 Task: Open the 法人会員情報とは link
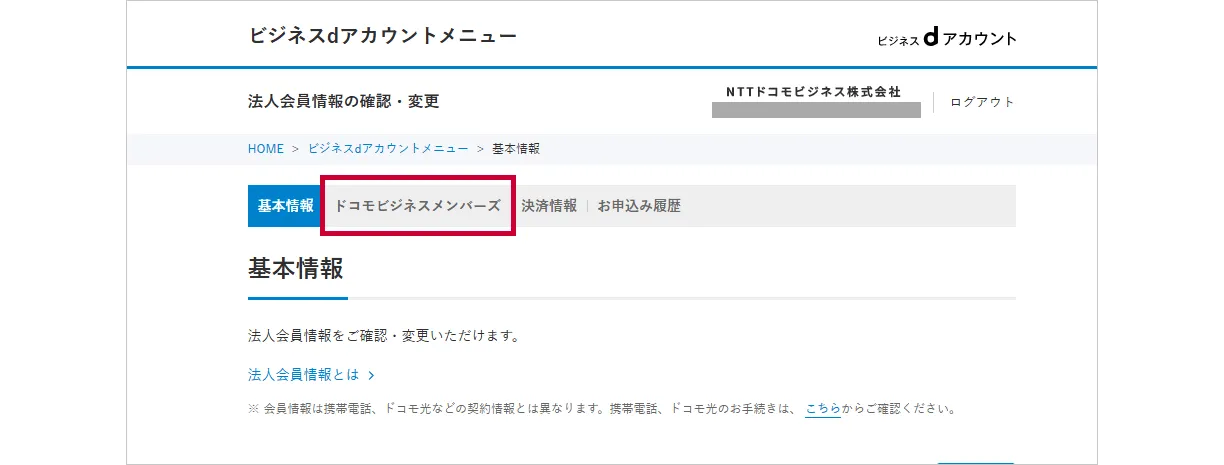(x=303, y=376)
